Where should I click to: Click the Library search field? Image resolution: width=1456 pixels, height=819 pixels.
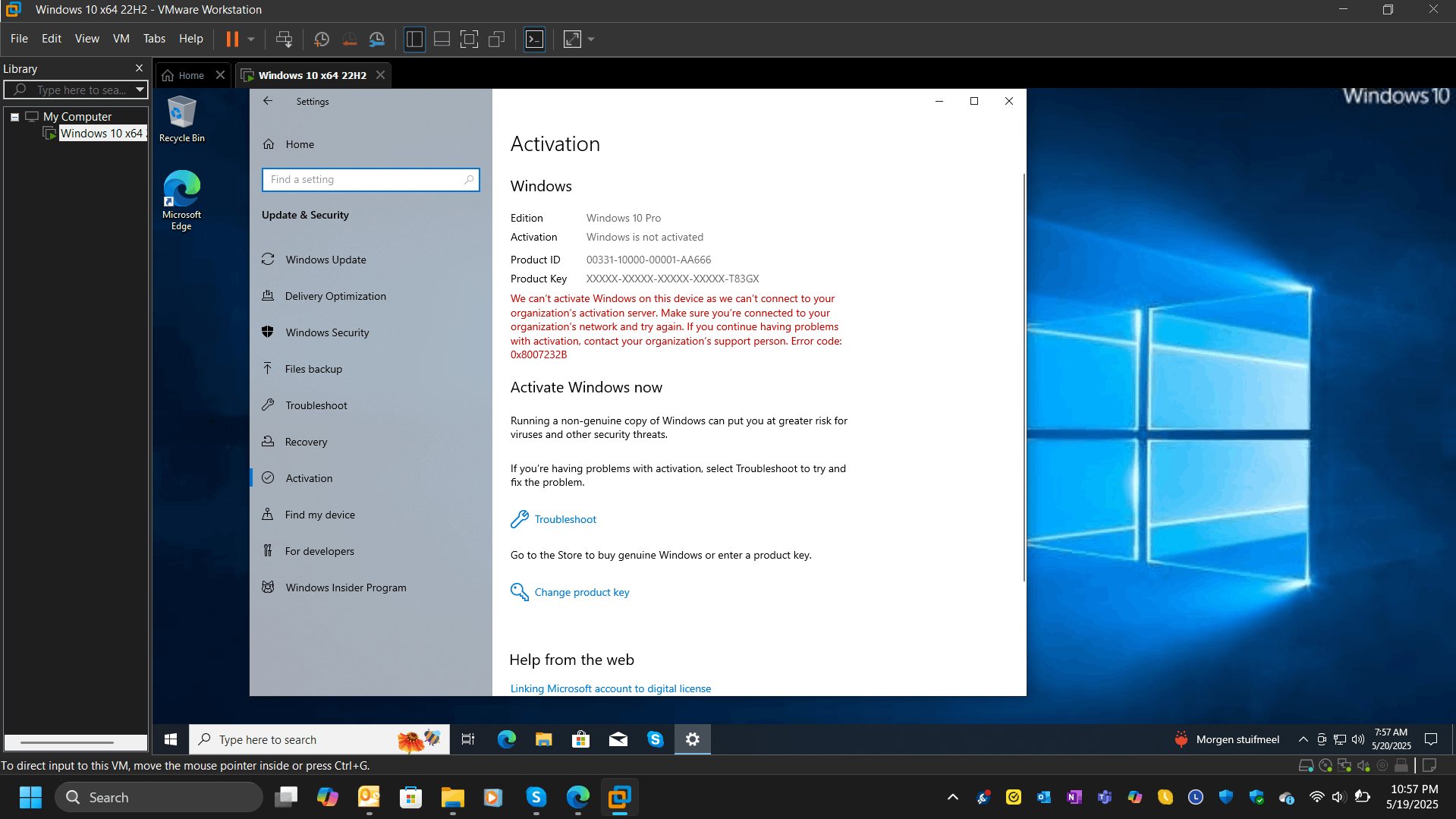(x=76, y=90)
